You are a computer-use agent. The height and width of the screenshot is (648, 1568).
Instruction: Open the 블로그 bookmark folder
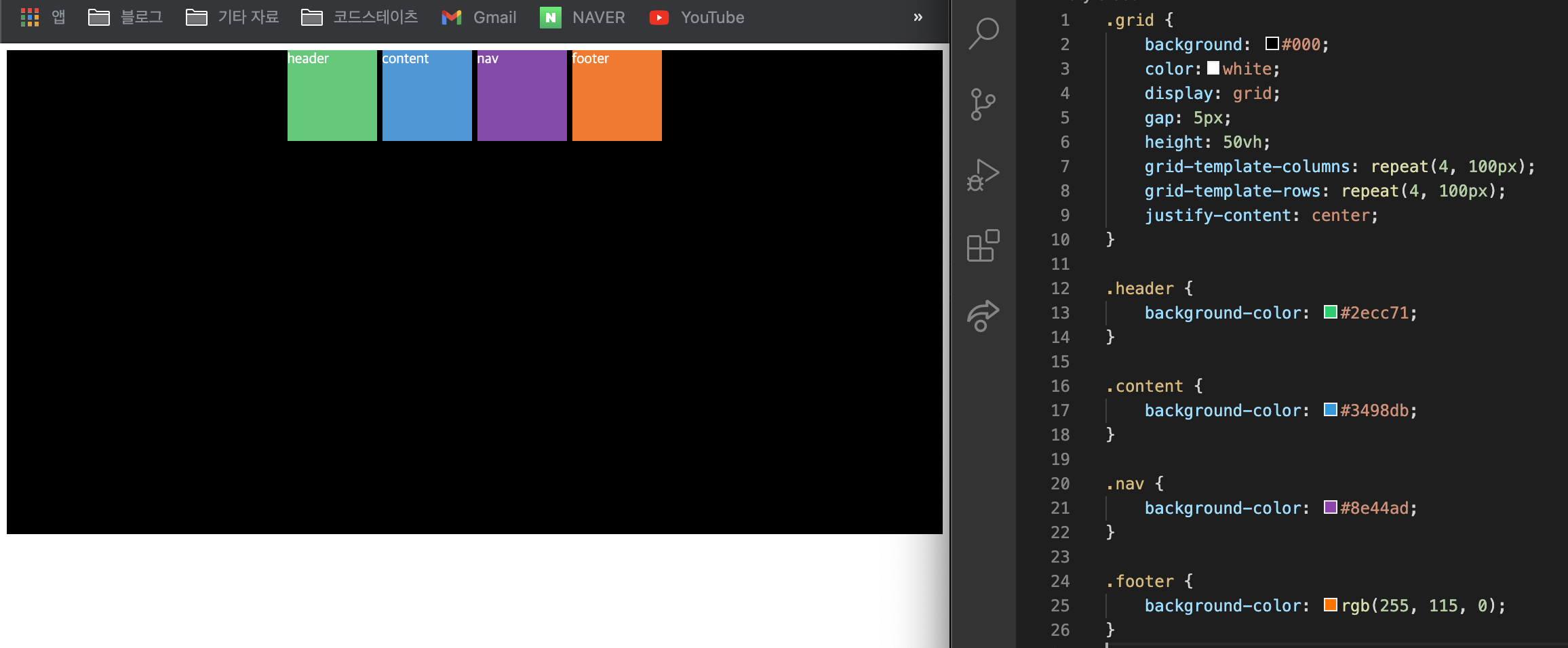coord(125,18)
